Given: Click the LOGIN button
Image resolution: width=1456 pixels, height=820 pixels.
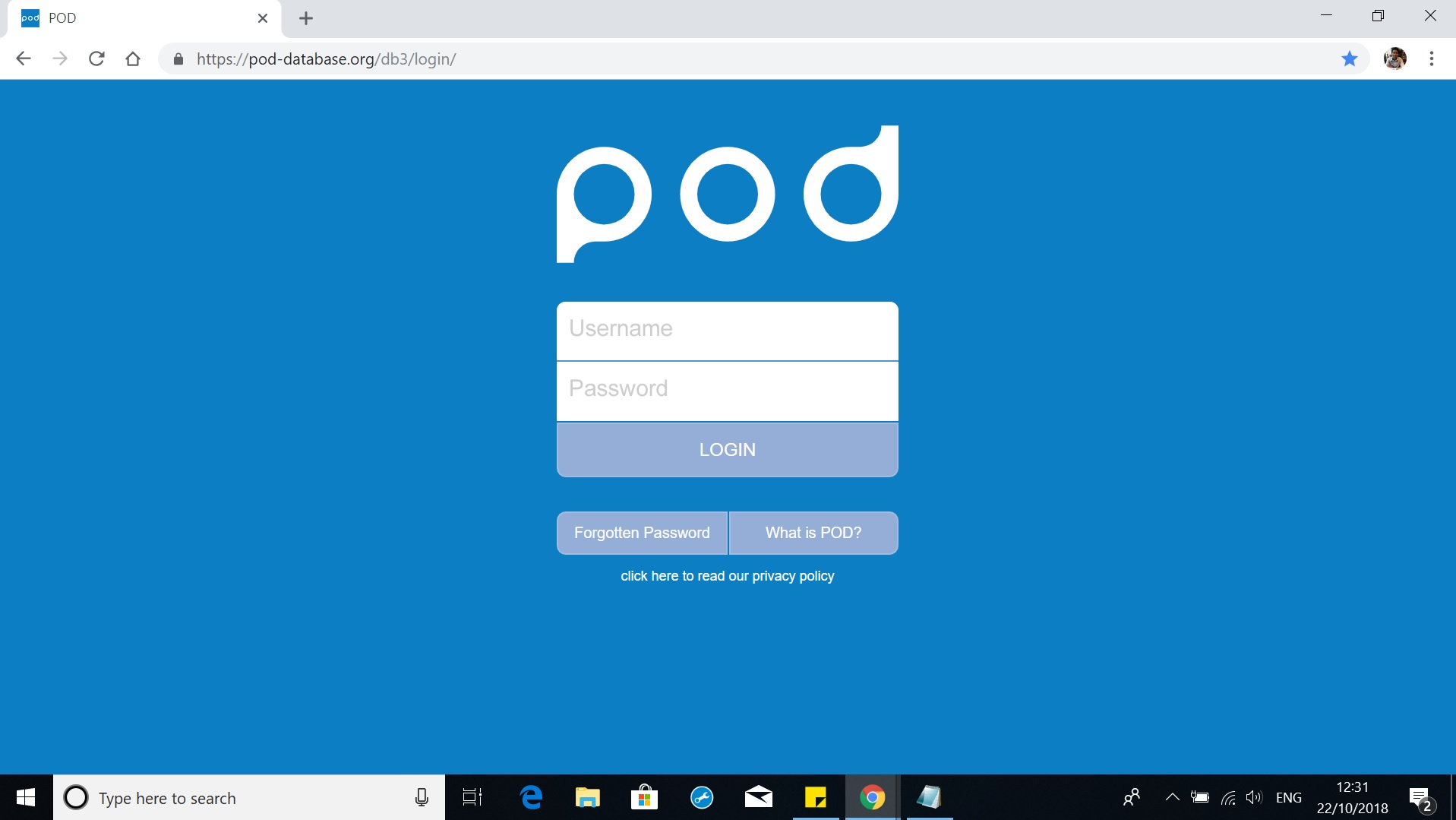Looking at the screenshot, I should click(x=727, y=449).
